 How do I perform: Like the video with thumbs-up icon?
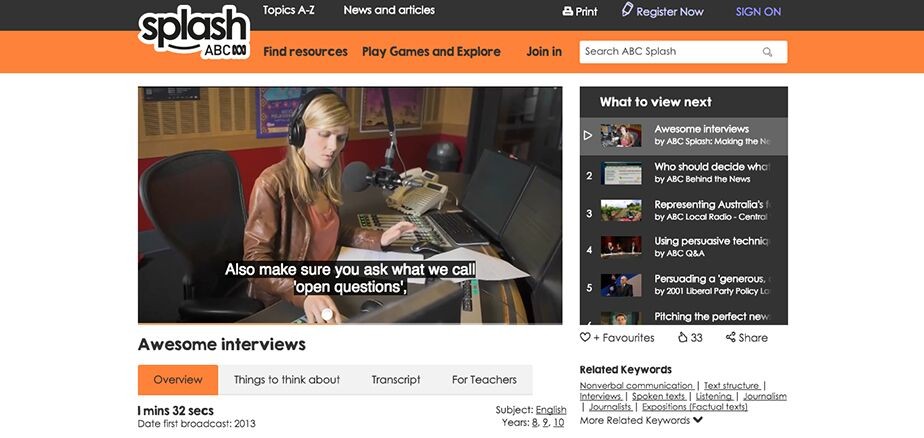click(x=682, y=338)
